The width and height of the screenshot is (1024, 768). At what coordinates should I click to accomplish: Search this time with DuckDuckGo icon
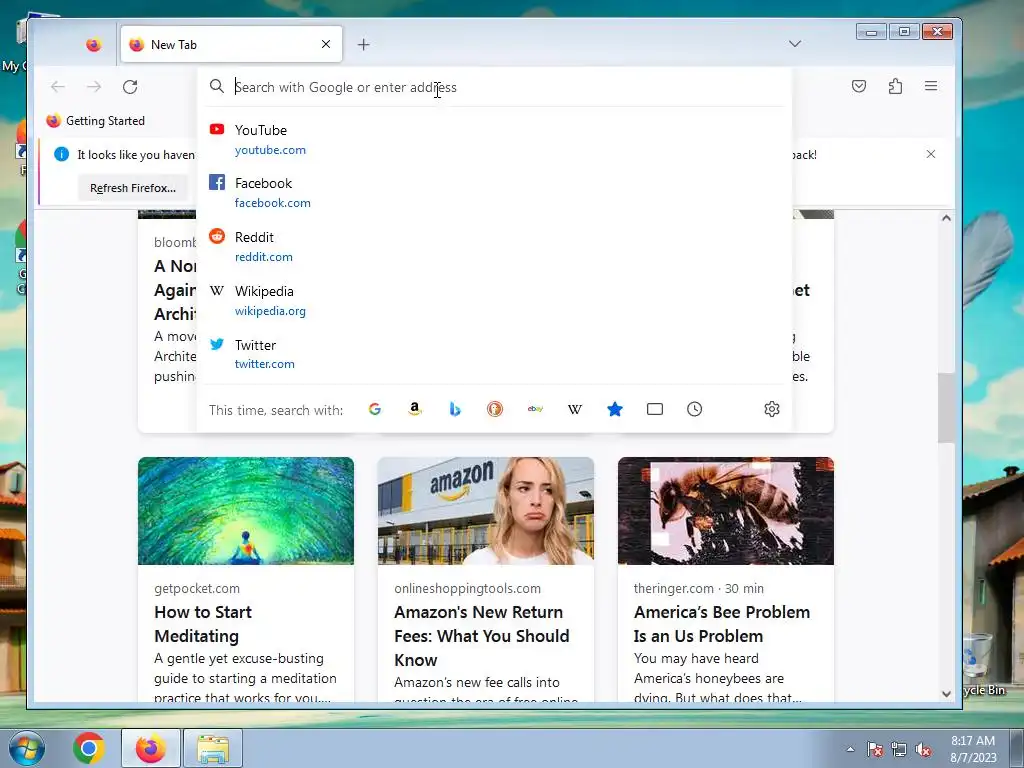[x=495, y=409]
